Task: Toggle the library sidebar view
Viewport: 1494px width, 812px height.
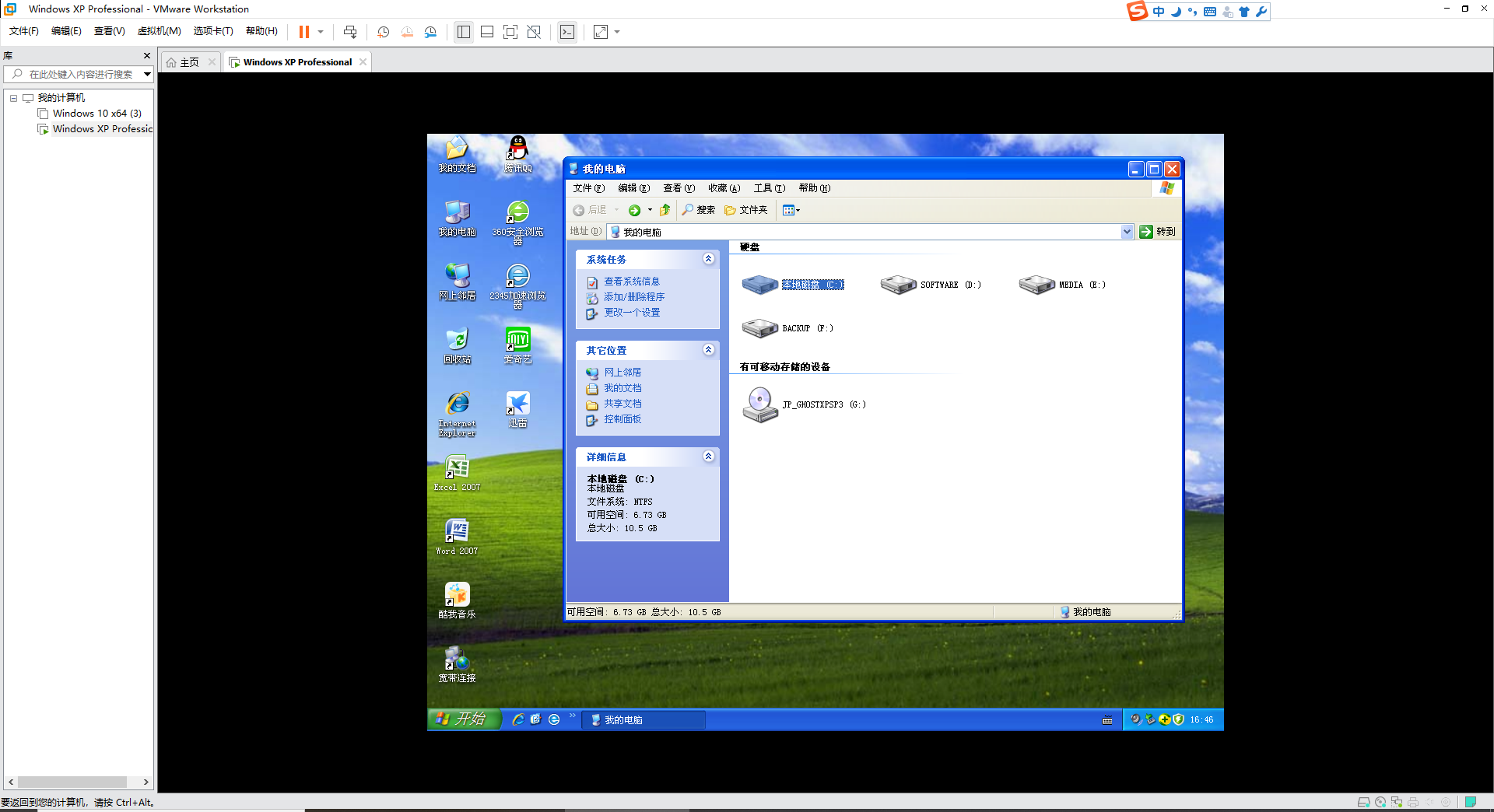Action: coord(464,32)
